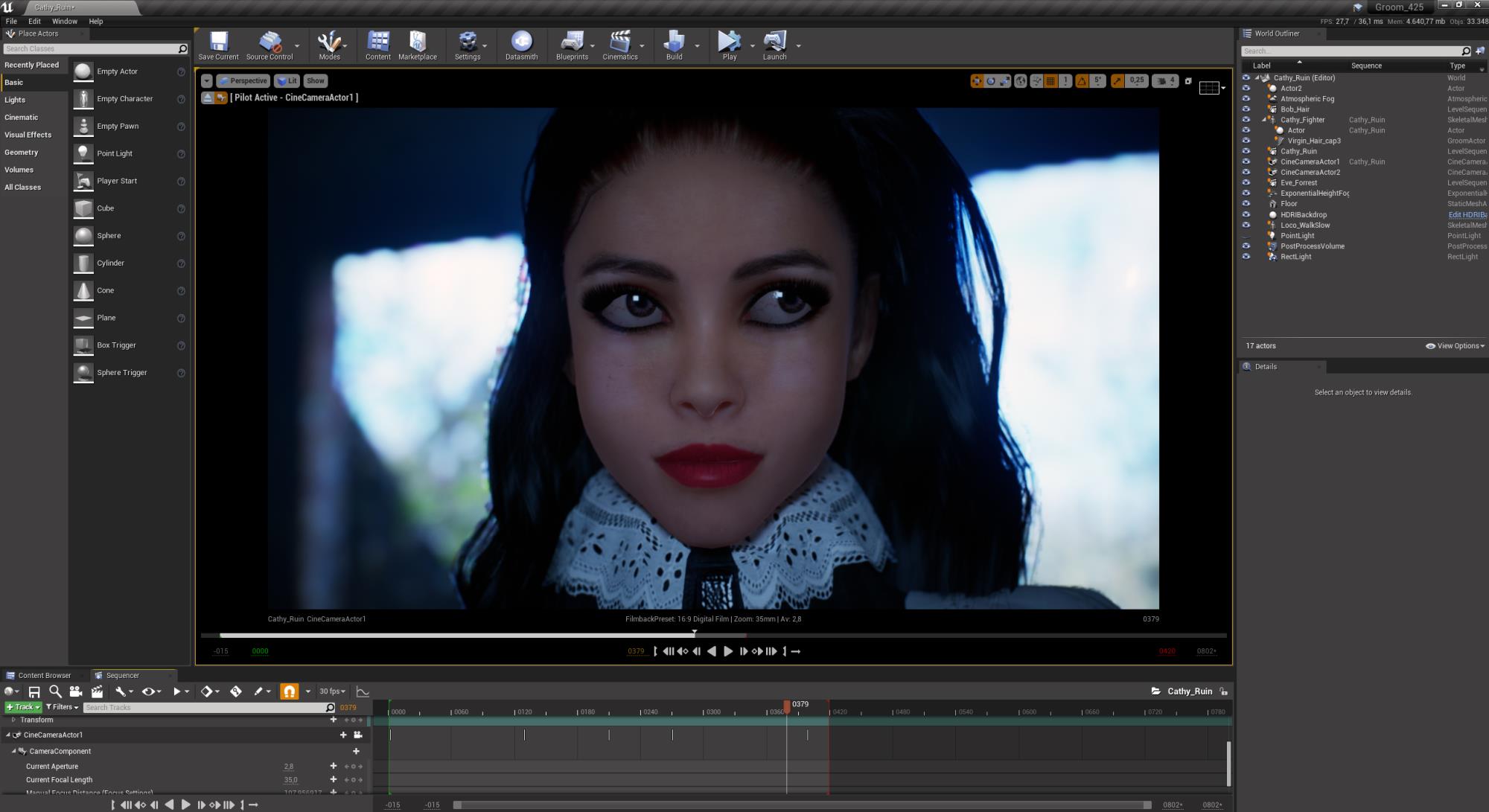Image resolution: width=1489 pixels, height=812 pixels.
Task: Click the Lit view mode button
Action: coord(287,81)
